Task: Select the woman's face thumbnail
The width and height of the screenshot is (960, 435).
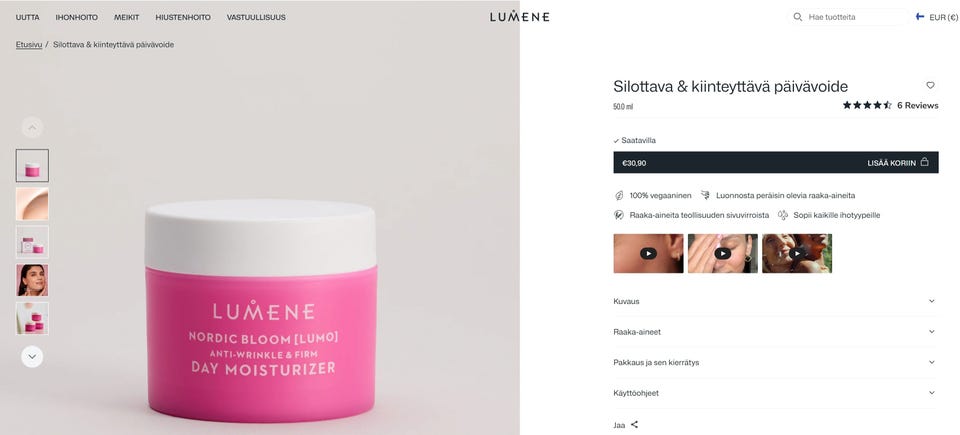Action: coord(32,280)
